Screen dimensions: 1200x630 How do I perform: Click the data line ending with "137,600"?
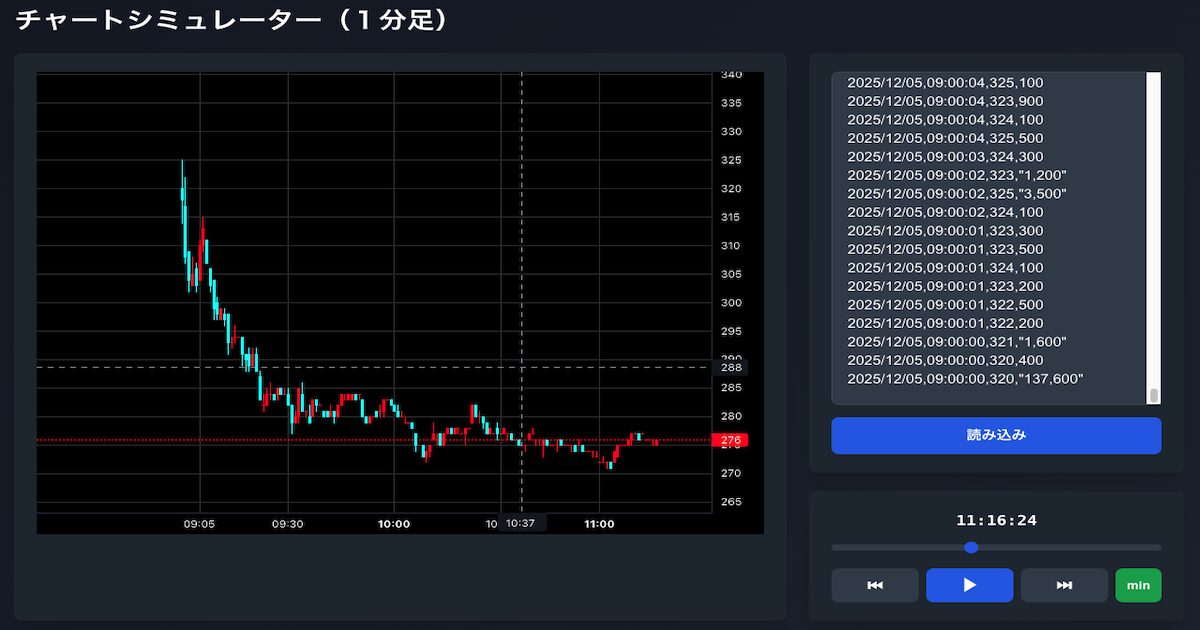pyautogui.click(x=965, y=378)
